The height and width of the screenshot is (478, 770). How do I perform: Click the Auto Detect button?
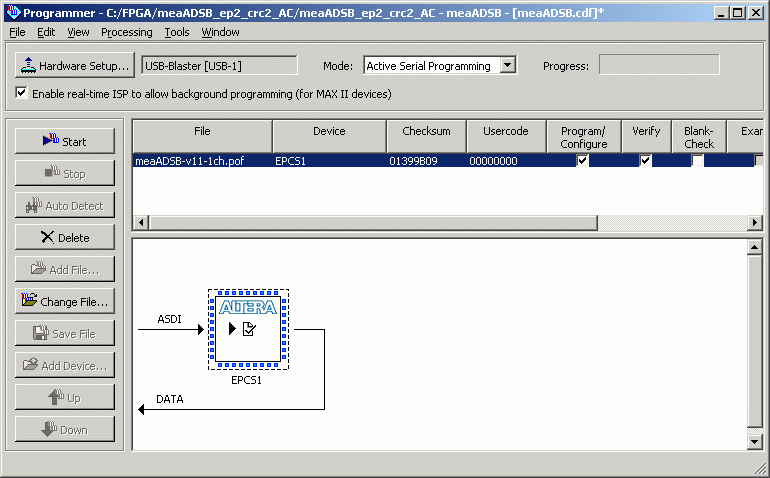(x=65, y=205)
